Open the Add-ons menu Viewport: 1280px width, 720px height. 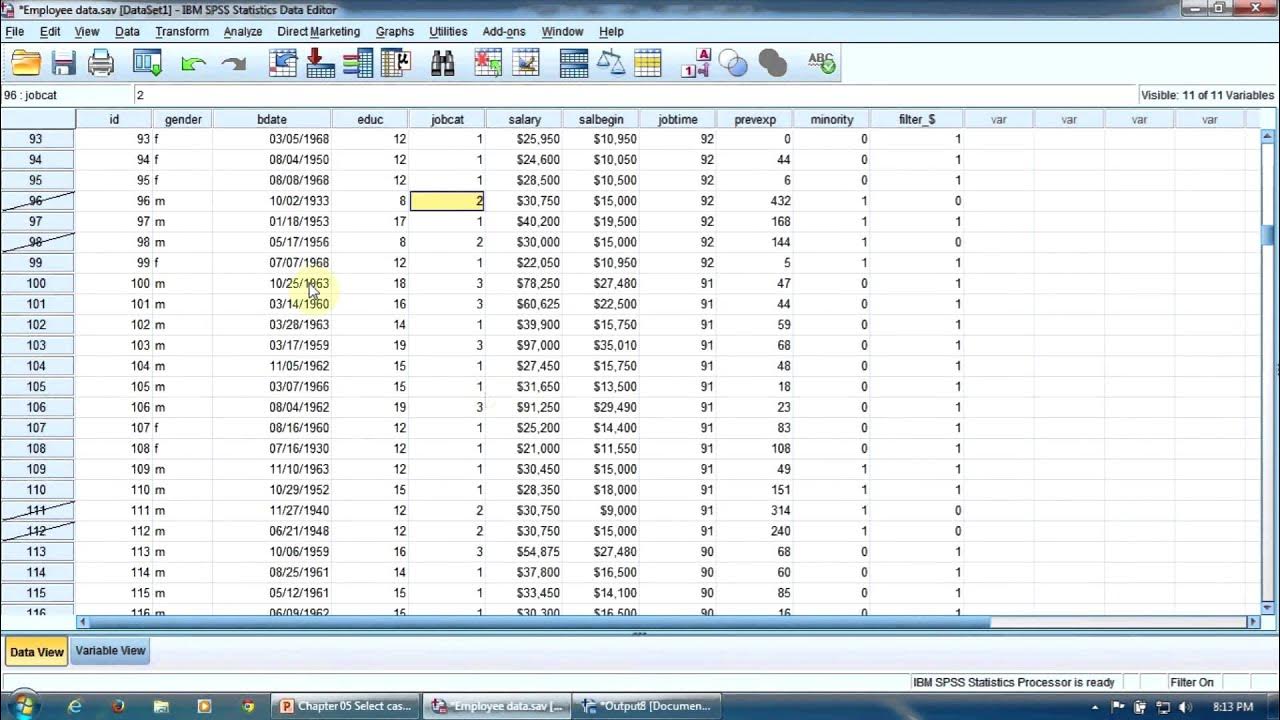click(x=504, y=32)
